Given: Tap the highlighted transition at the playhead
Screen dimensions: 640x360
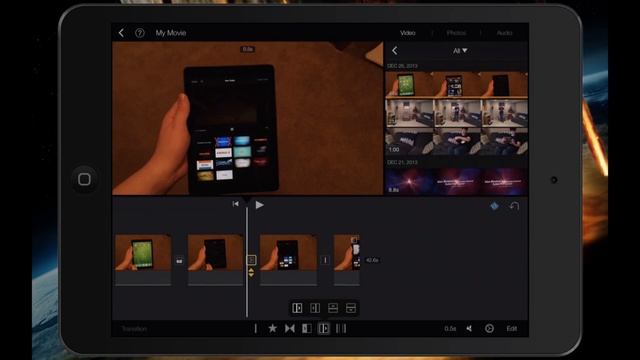Looking at the screenshot, I should (251, 260).
